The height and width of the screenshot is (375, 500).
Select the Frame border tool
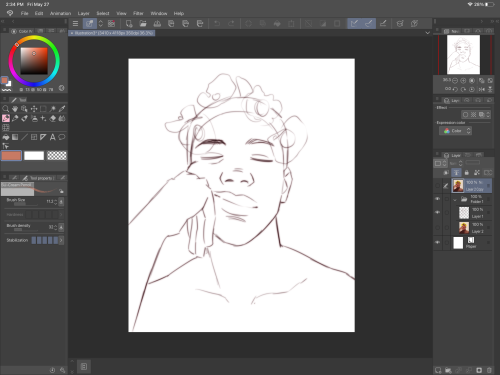[34, 137]
